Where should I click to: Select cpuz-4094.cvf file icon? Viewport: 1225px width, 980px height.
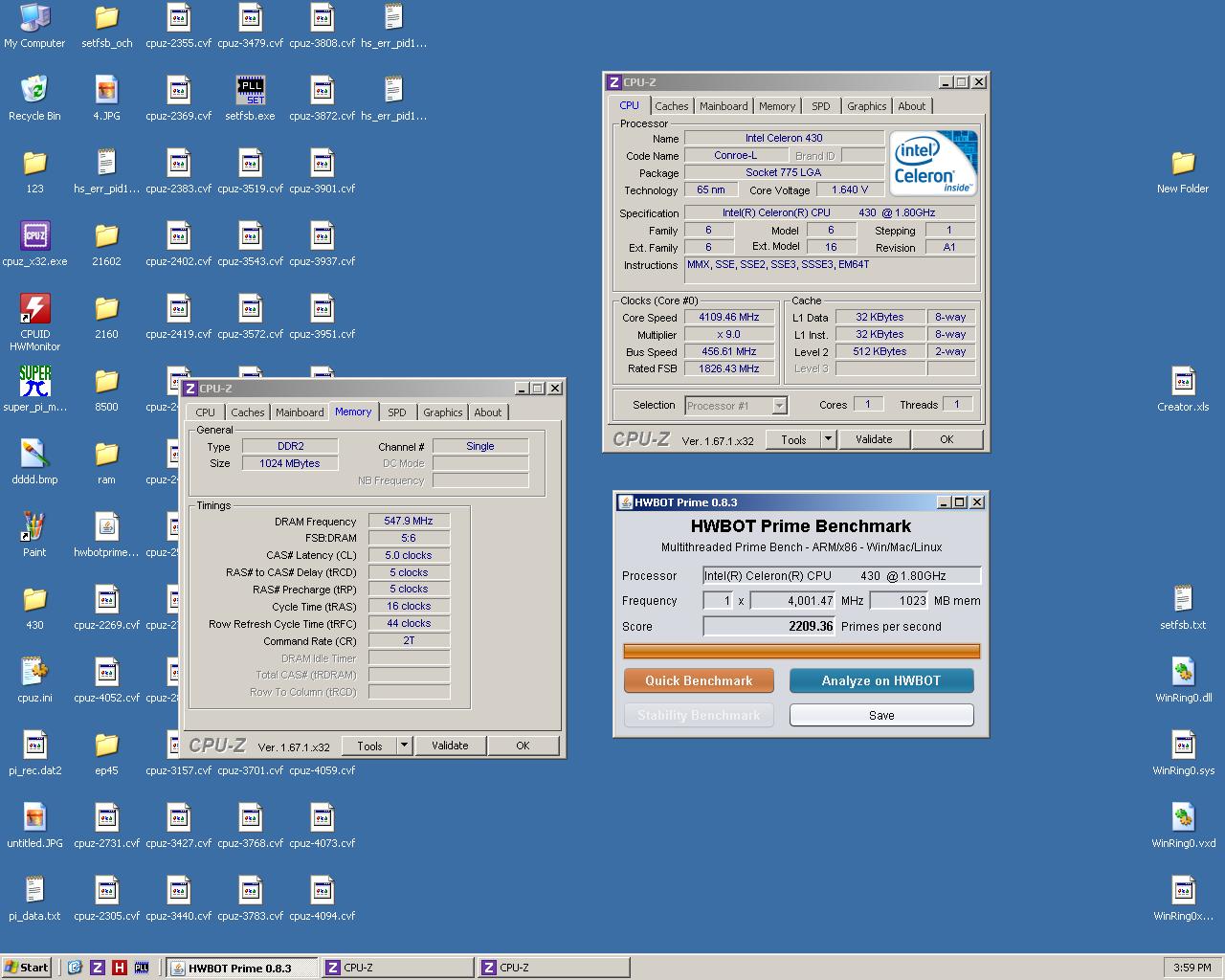322,899
